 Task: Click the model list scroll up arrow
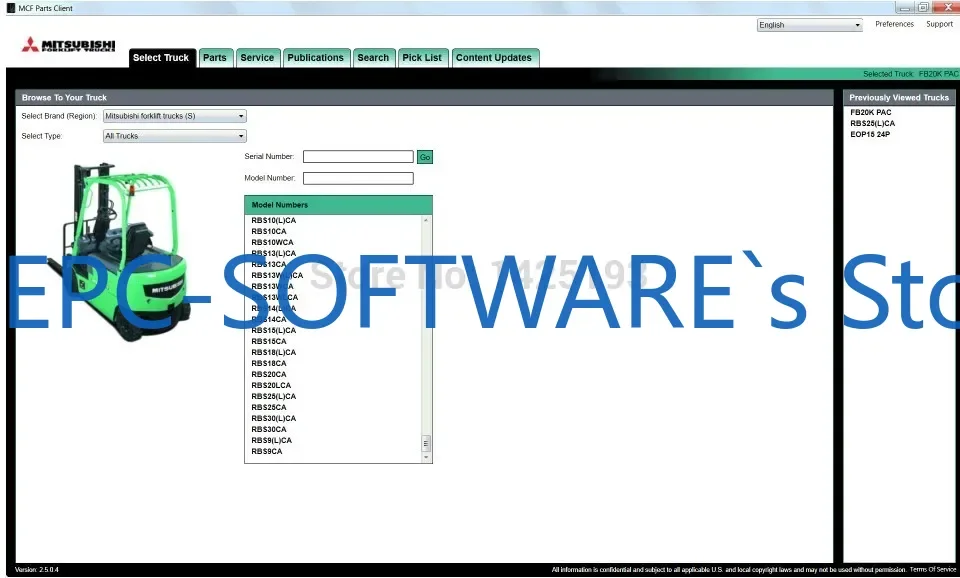[426, 220]
